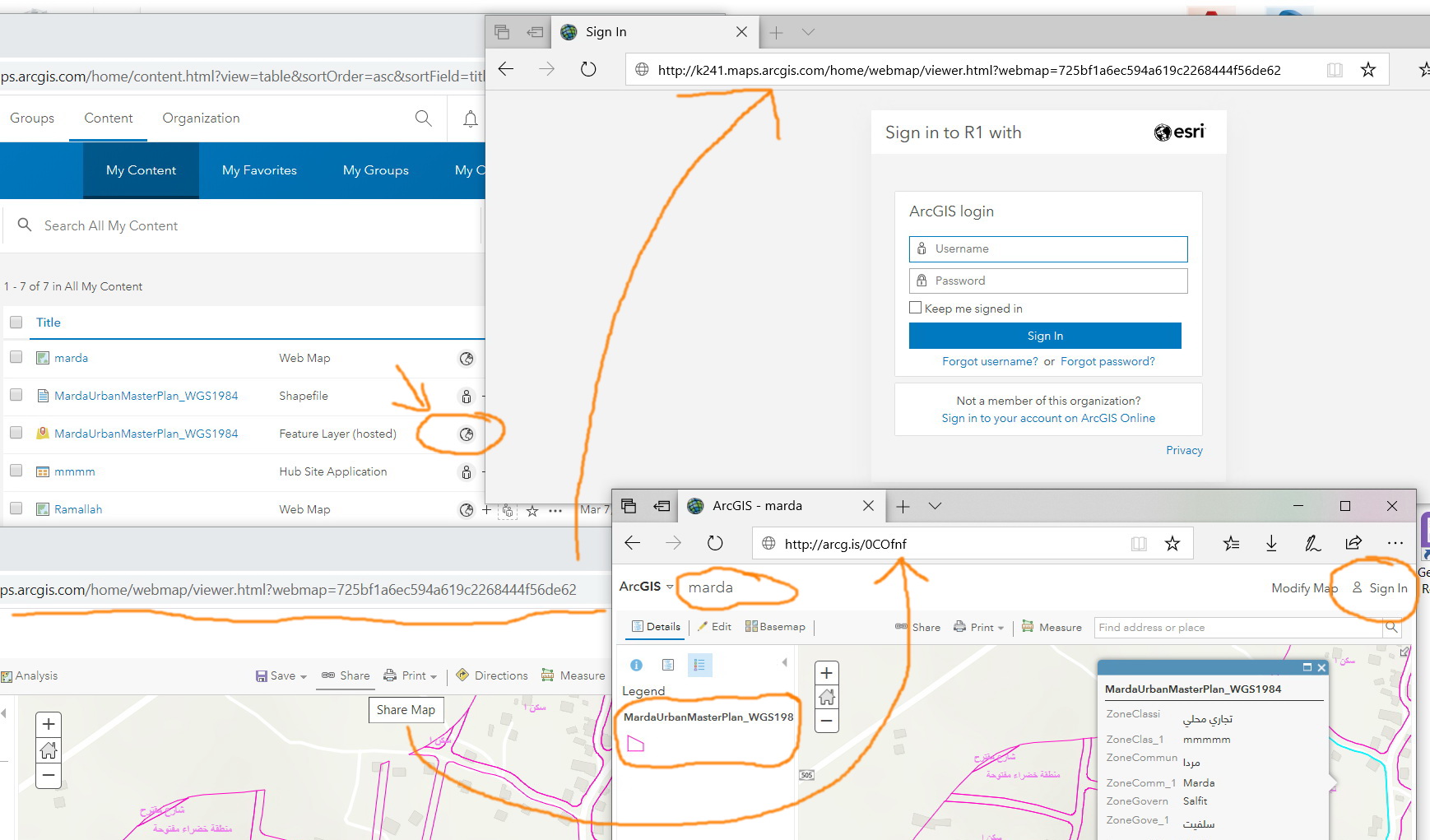Tick the checkbox for the marda Web Map row
The height and width of the screenshot is (840, 1430).
click(16, 357)
